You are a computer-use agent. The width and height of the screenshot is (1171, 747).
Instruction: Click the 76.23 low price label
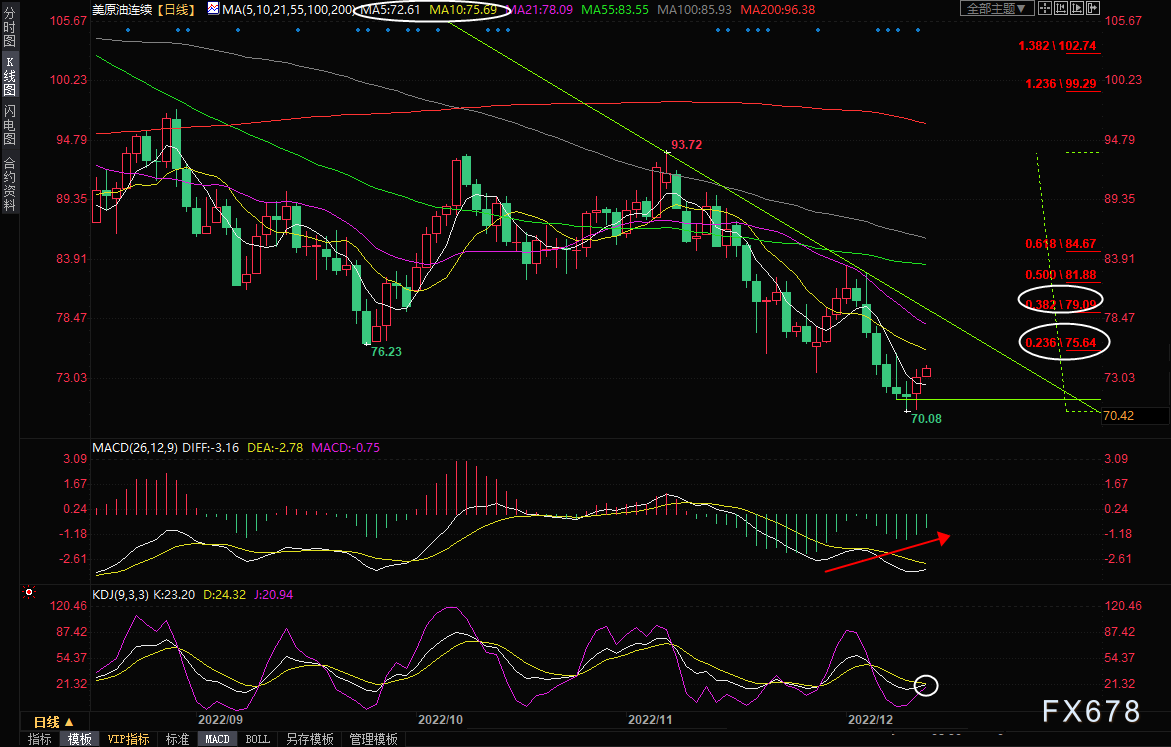pos(386,351)
